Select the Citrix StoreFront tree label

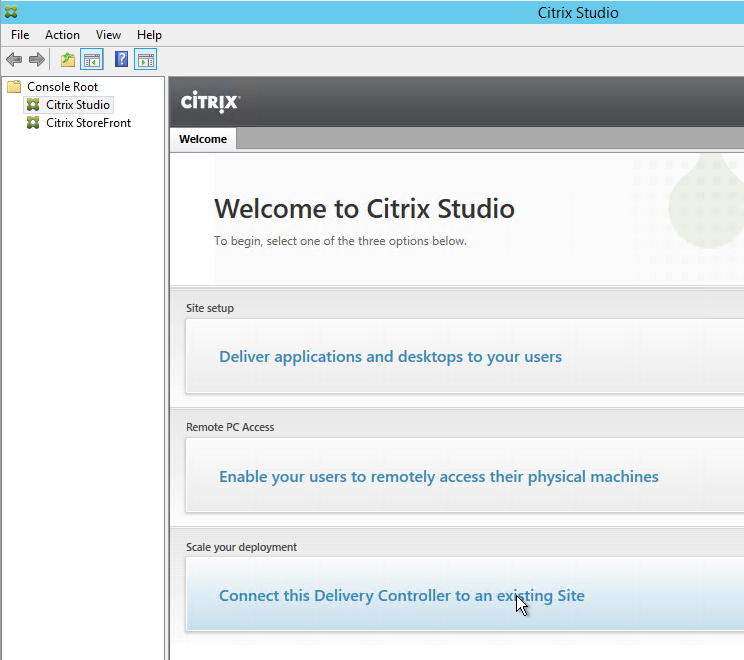pos(88,123)
